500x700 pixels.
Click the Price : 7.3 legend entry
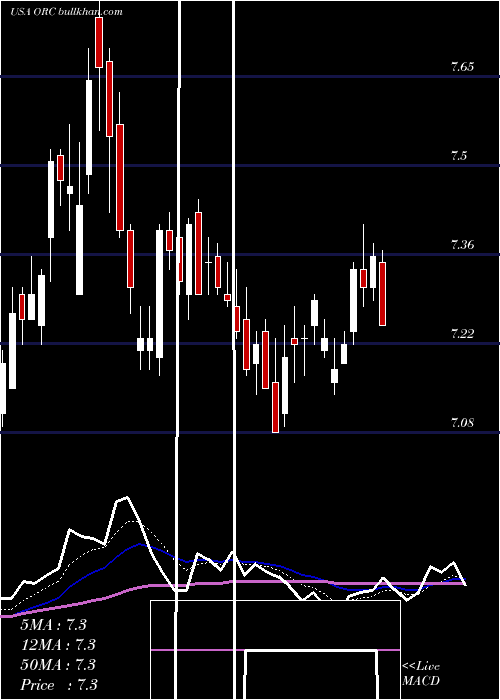pos(58,685)
